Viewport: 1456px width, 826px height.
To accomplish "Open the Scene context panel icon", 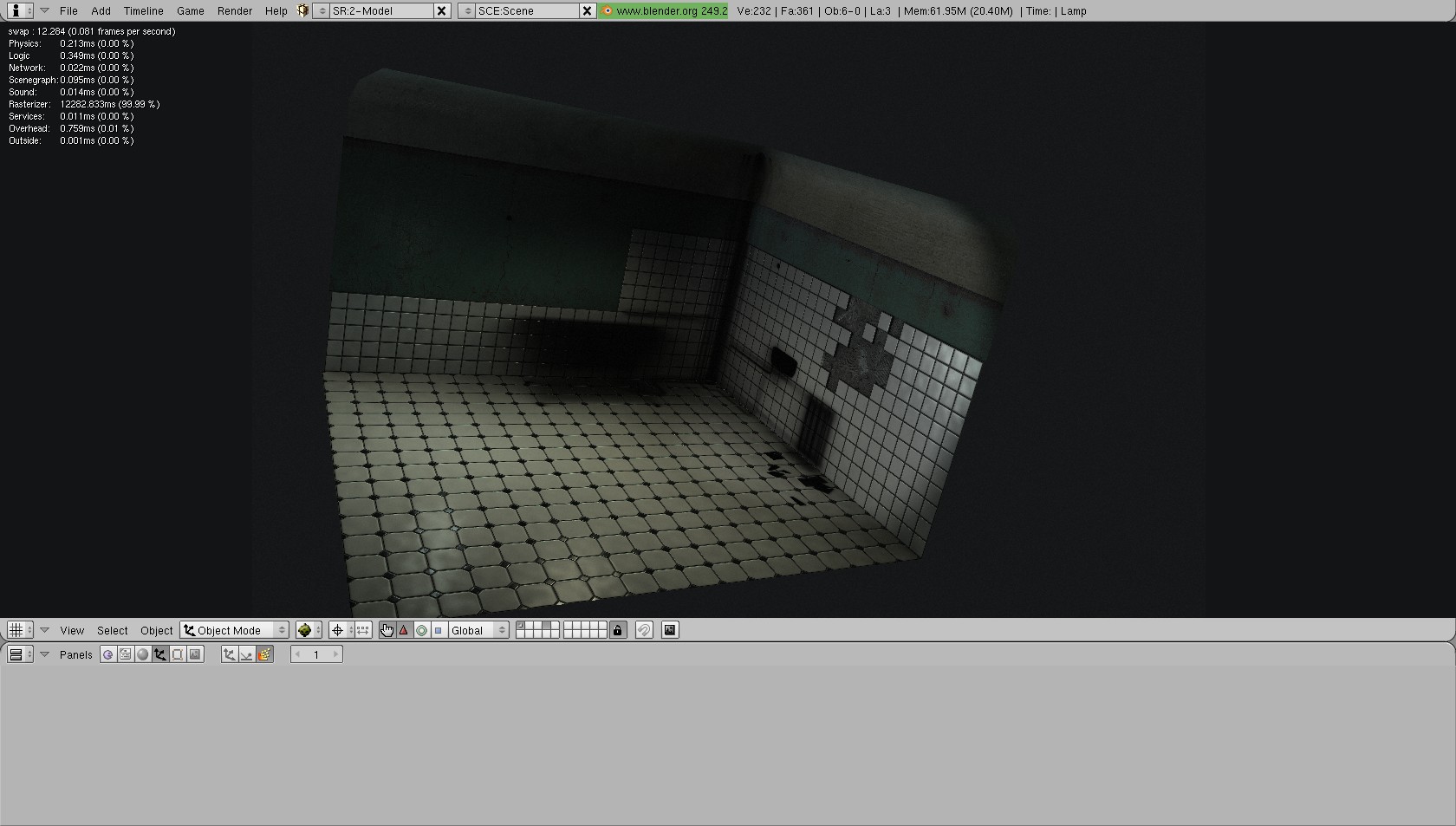I will pos(195,654).
